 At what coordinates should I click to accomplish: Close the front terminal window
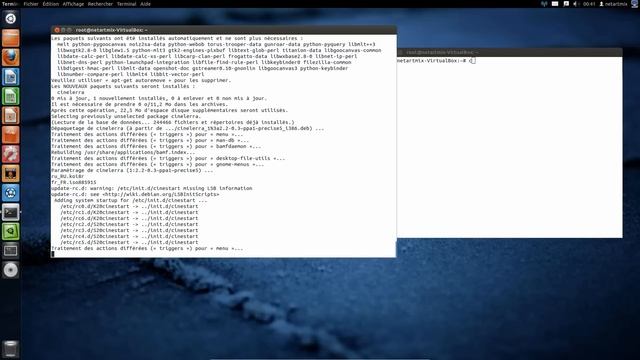pos(57,30)
